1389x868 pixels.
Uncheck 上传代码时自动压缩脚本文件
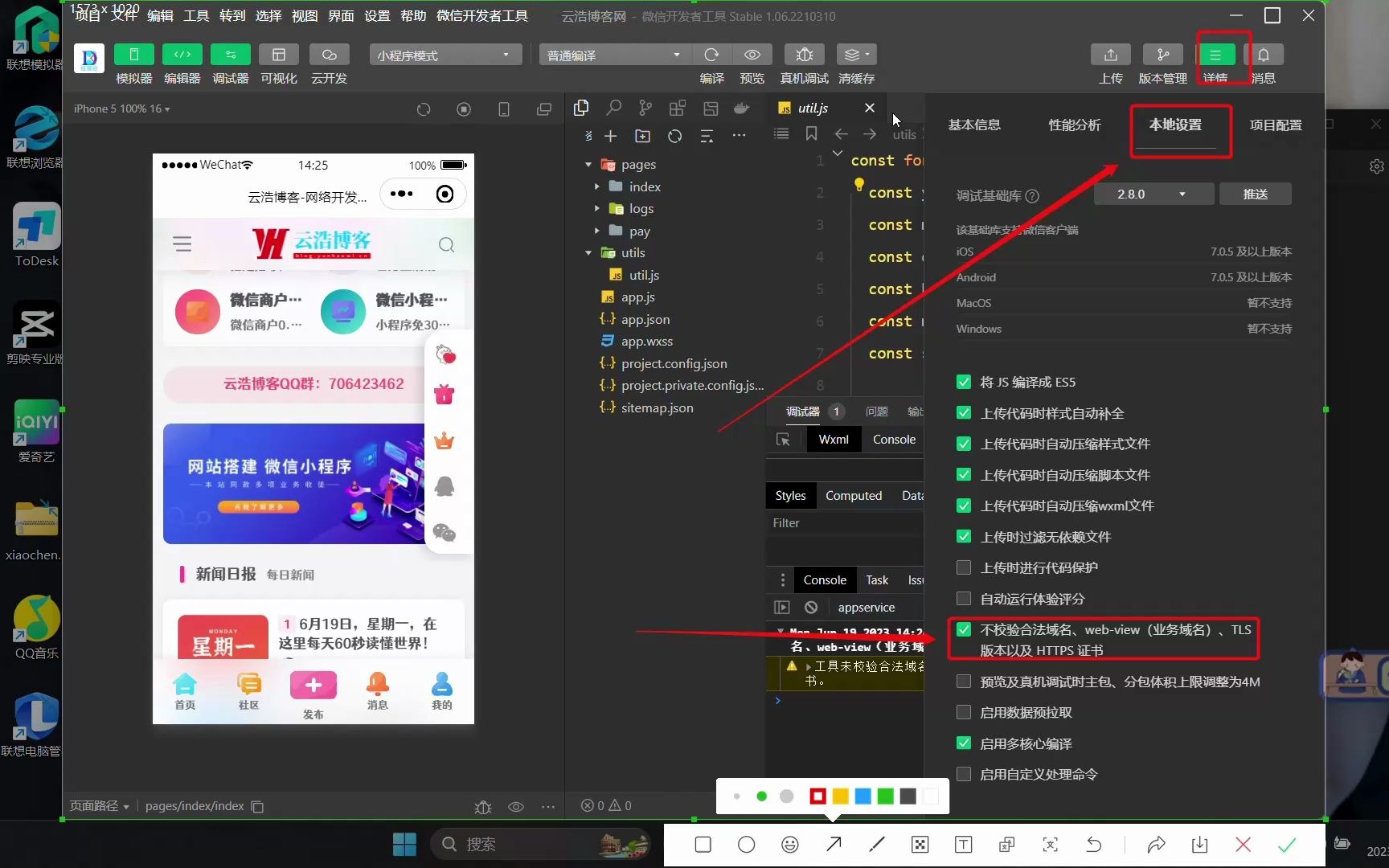coord(964,475)
